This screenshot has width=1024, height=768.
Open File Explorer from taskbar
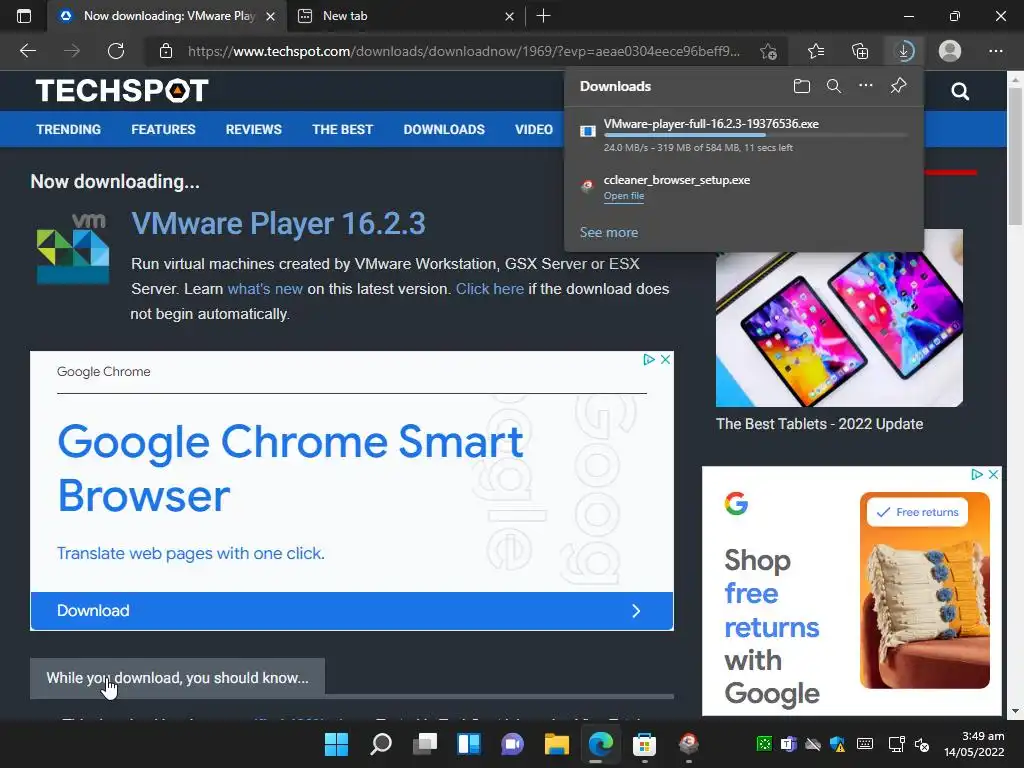556,743
